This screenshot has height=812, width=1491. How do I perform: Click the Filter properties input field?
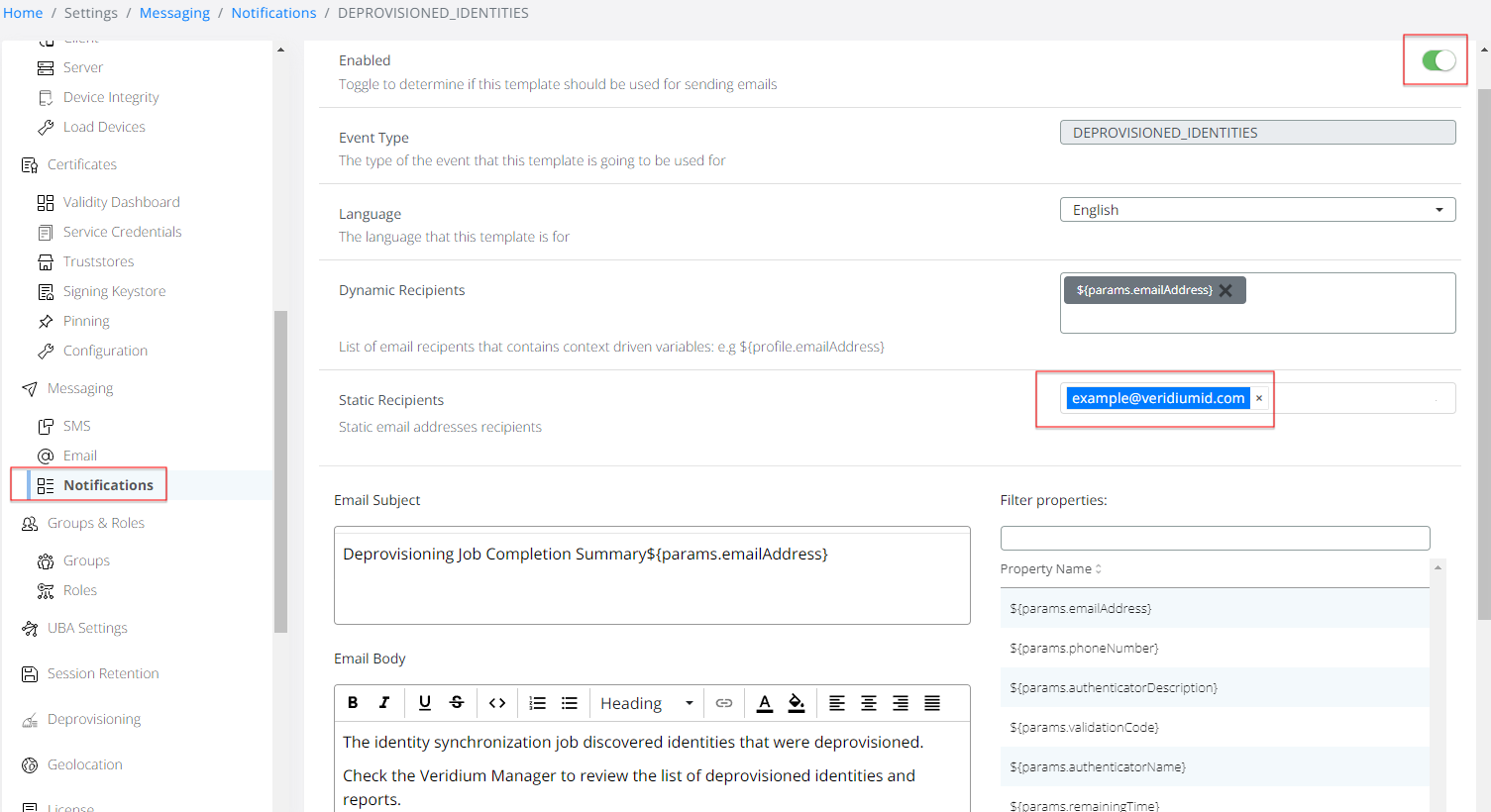[1215, 538]
